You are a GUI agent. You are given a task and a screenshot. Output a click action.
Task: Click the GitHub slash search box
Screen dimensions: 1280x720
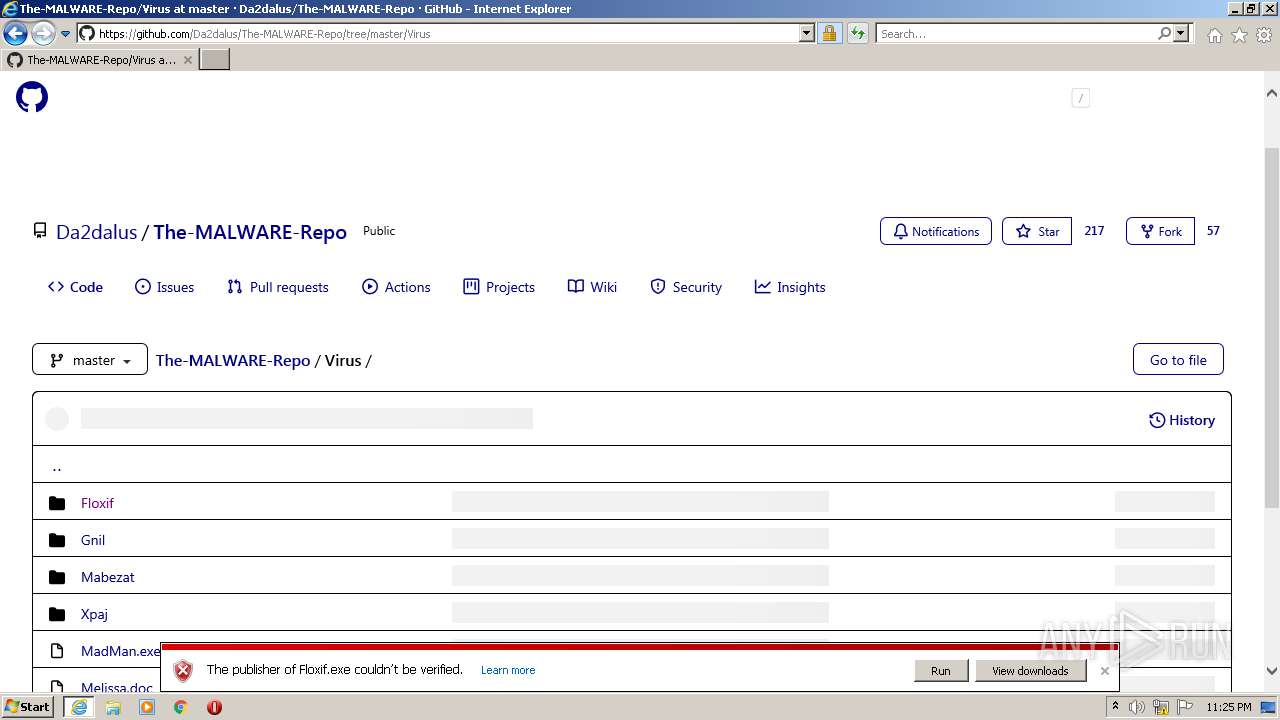[x=1080, y=97]
